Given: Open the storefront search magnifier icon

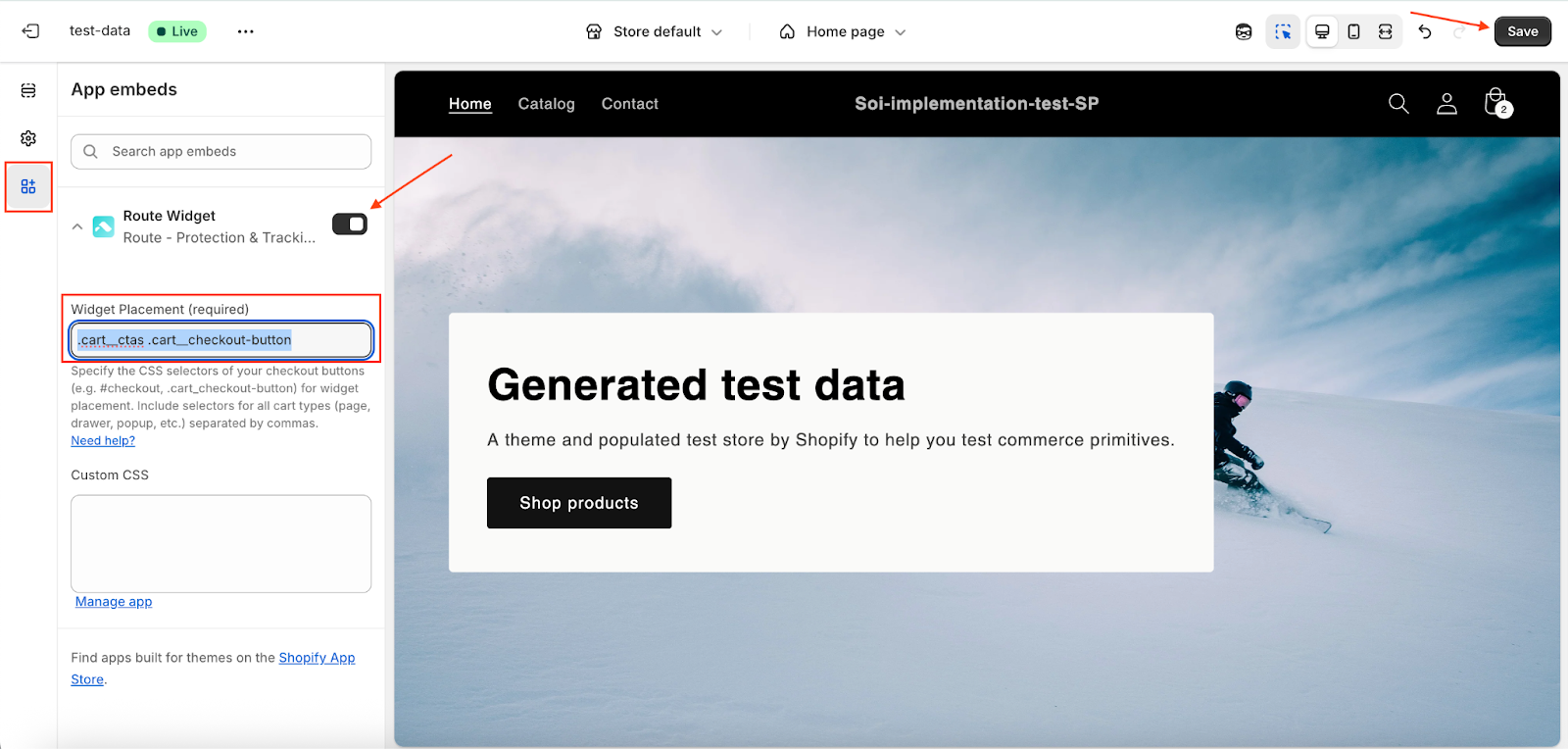Looking at the screenshot, I should click(x=1398, y=104).
